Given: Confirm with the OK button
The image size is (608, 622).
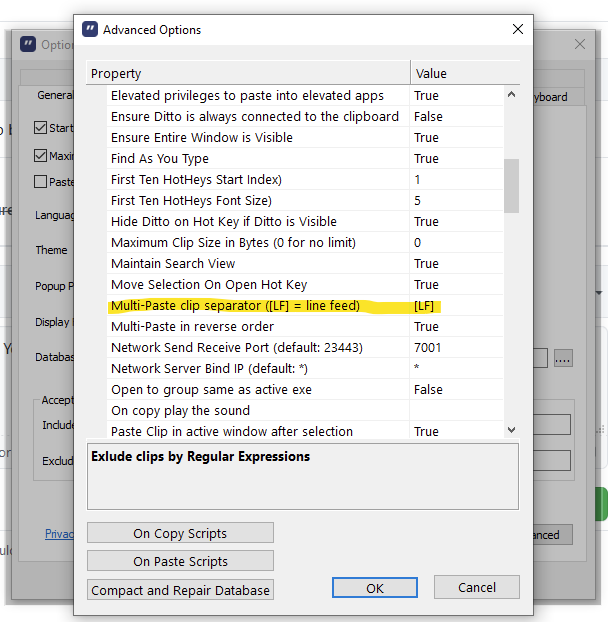Looking at the screenshot, I should (375, 587).
